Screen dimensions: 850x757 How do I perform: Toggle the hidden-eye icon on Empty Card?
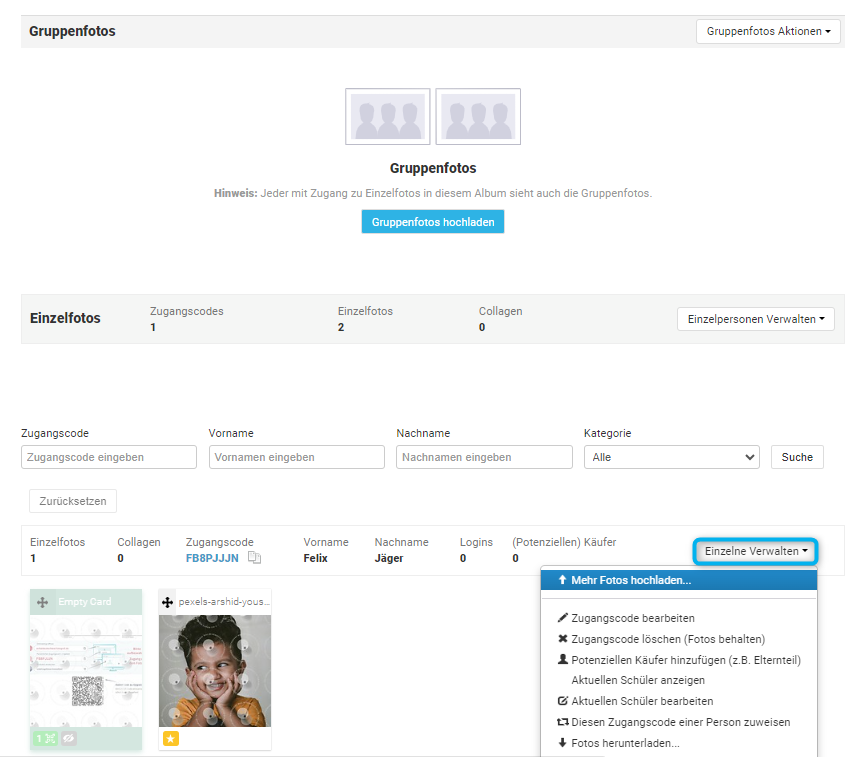(x=68, y=739)
